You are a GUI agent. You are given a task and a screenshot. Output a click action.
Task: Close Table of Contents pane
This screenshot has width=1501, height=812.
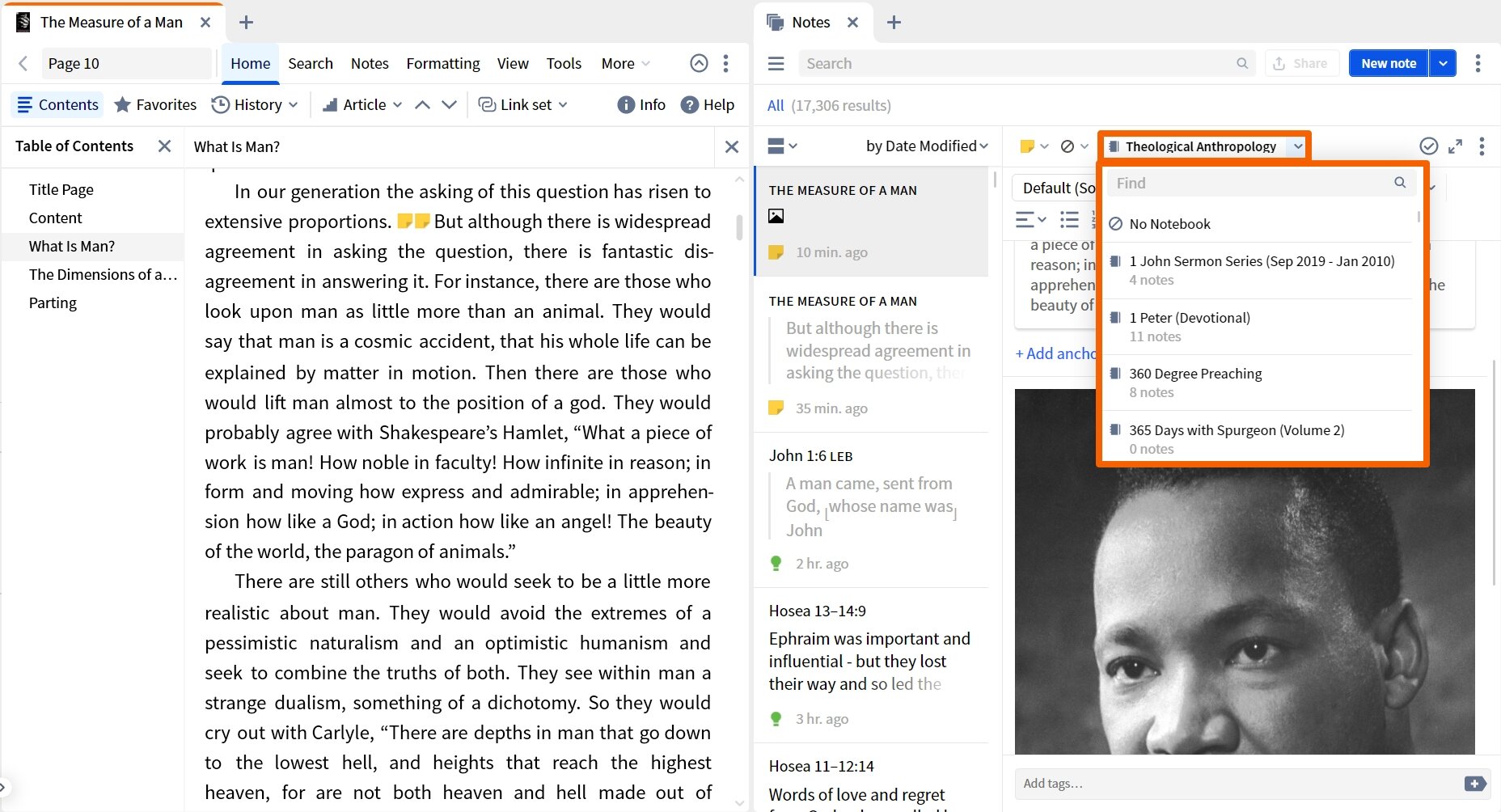tap(164, 146)
